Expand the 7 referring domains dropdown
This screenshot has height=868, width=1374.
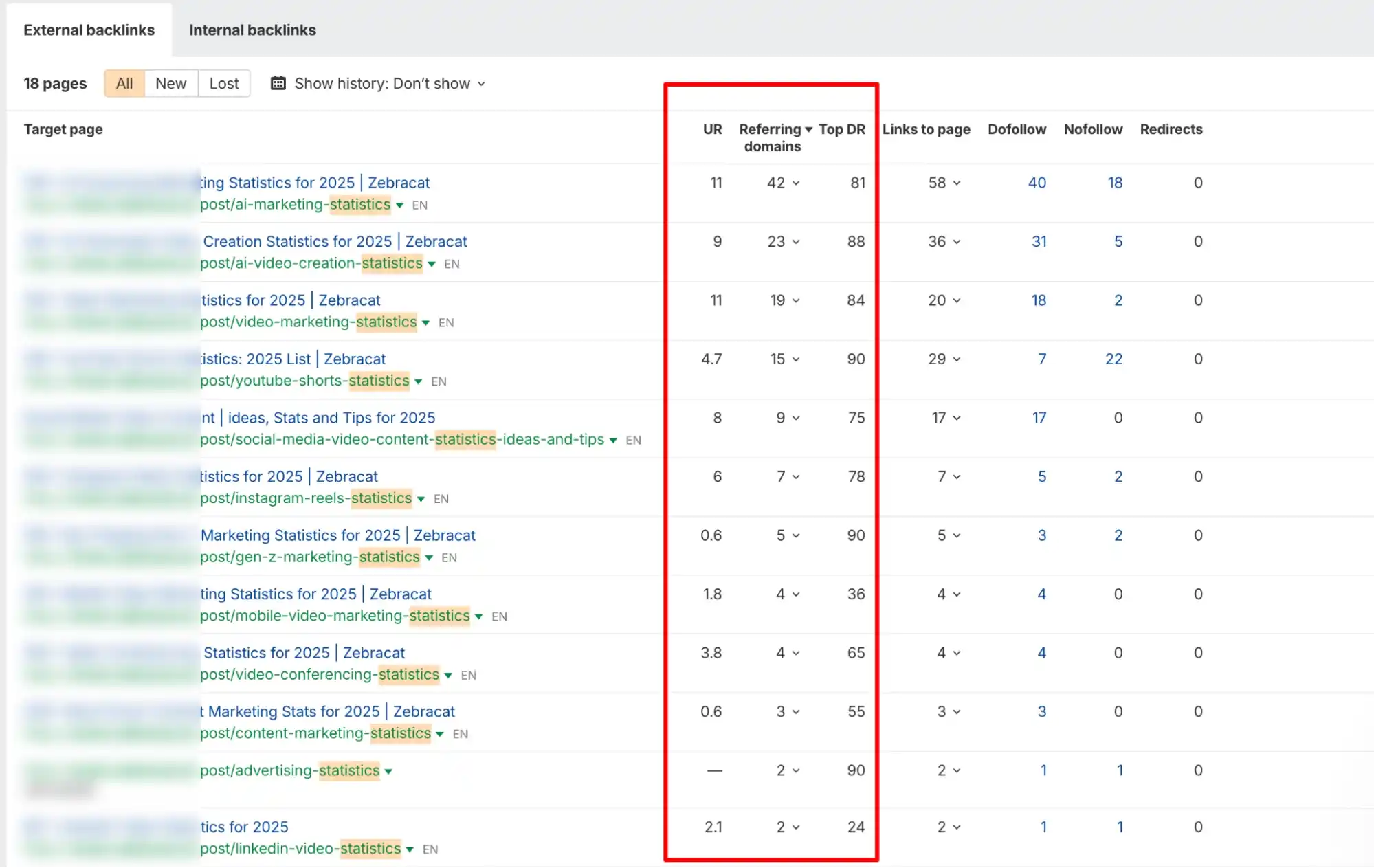[x=788, y=477]
